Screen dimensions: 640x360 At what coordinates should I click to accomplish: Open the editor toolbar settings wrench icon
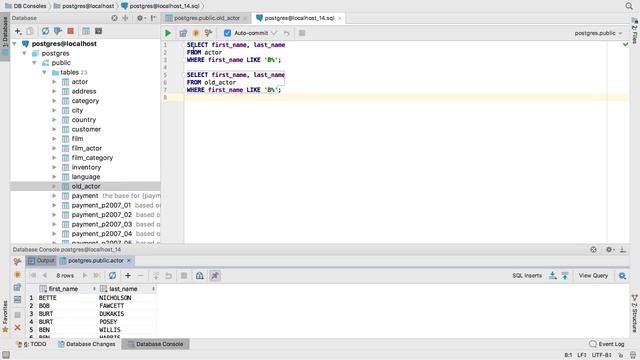[209, 33]
